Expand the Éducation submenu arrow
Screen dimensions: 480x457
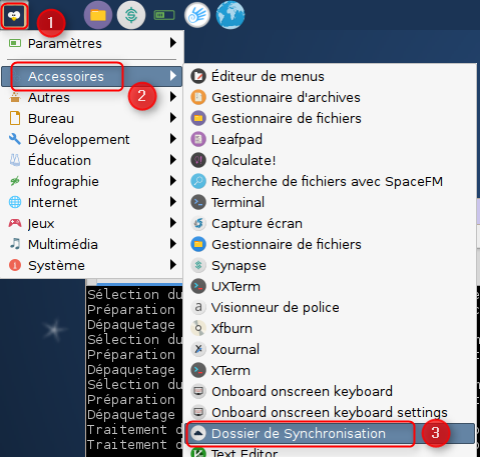point(173,160)
